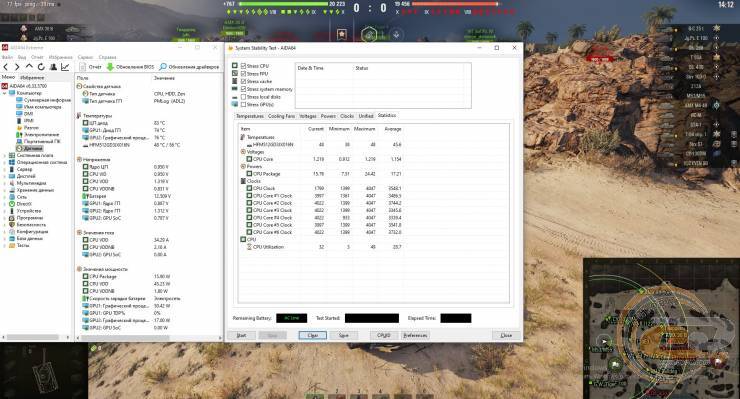Image resolution: width=740 pixels, height=399 pixels.
Task: Click Start in System Stability Test
Action: coord(241,335)
